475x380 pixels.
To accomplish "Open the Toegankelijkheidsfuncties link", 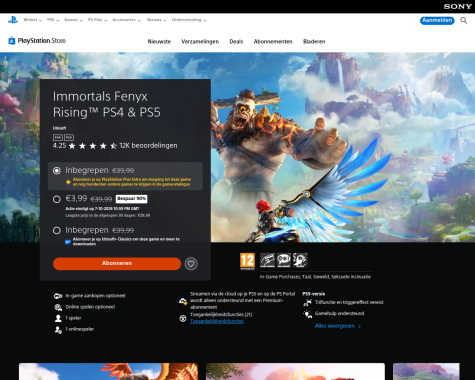I will (217, 321).
